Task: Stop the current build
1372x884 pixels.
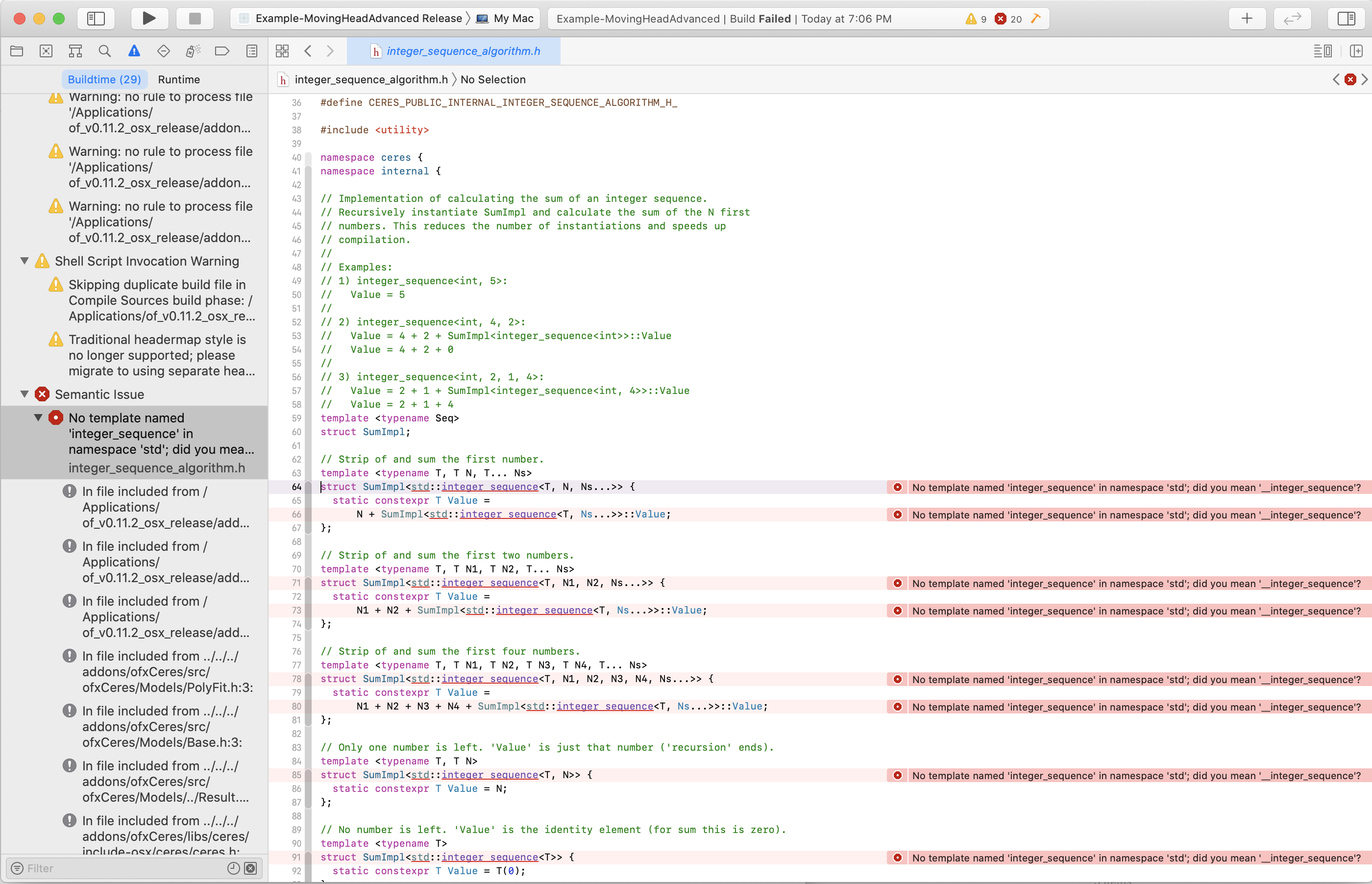Action: coord(195,18)
